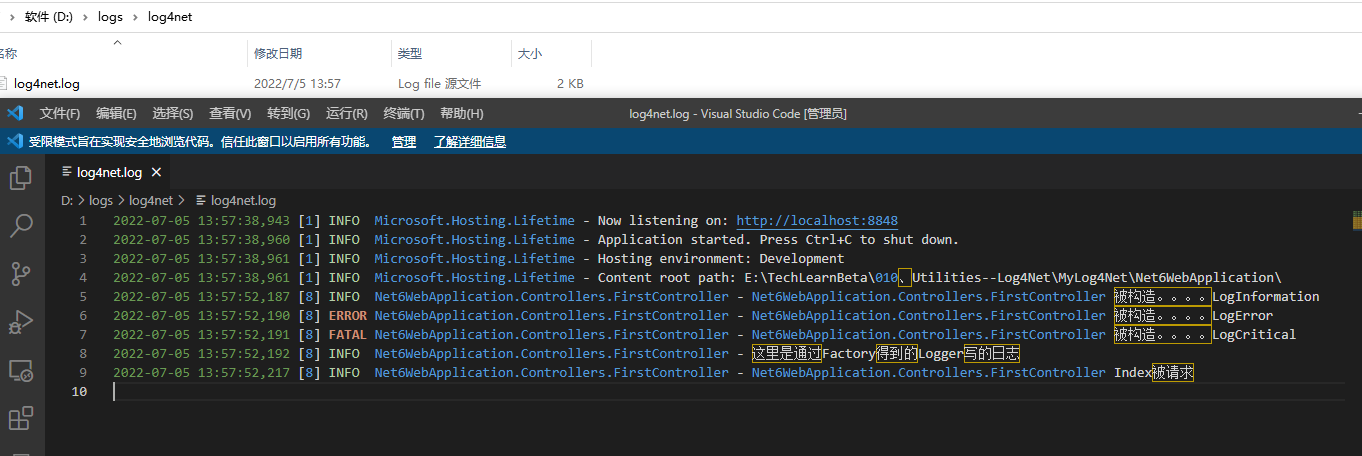Click the LogError text on line 6
This screenshot has width=1362, height=456.
click(x=1243, y=316)
